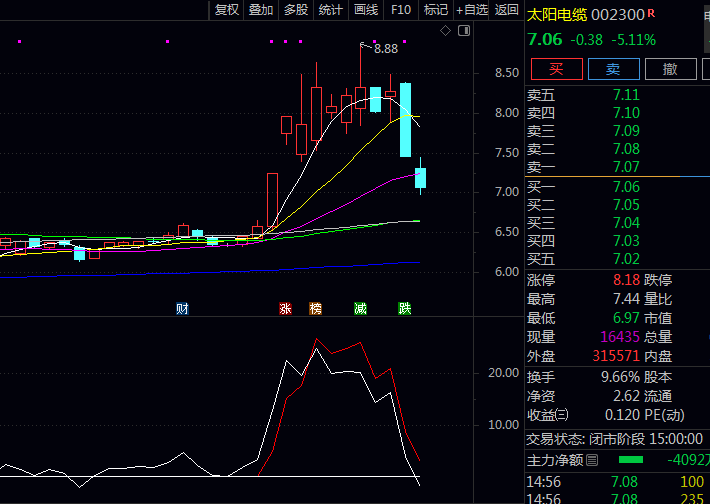This screenshot has height=504, width=710.
Task: Open the 统计 statistics menu
Action: (x=330, y=10)
